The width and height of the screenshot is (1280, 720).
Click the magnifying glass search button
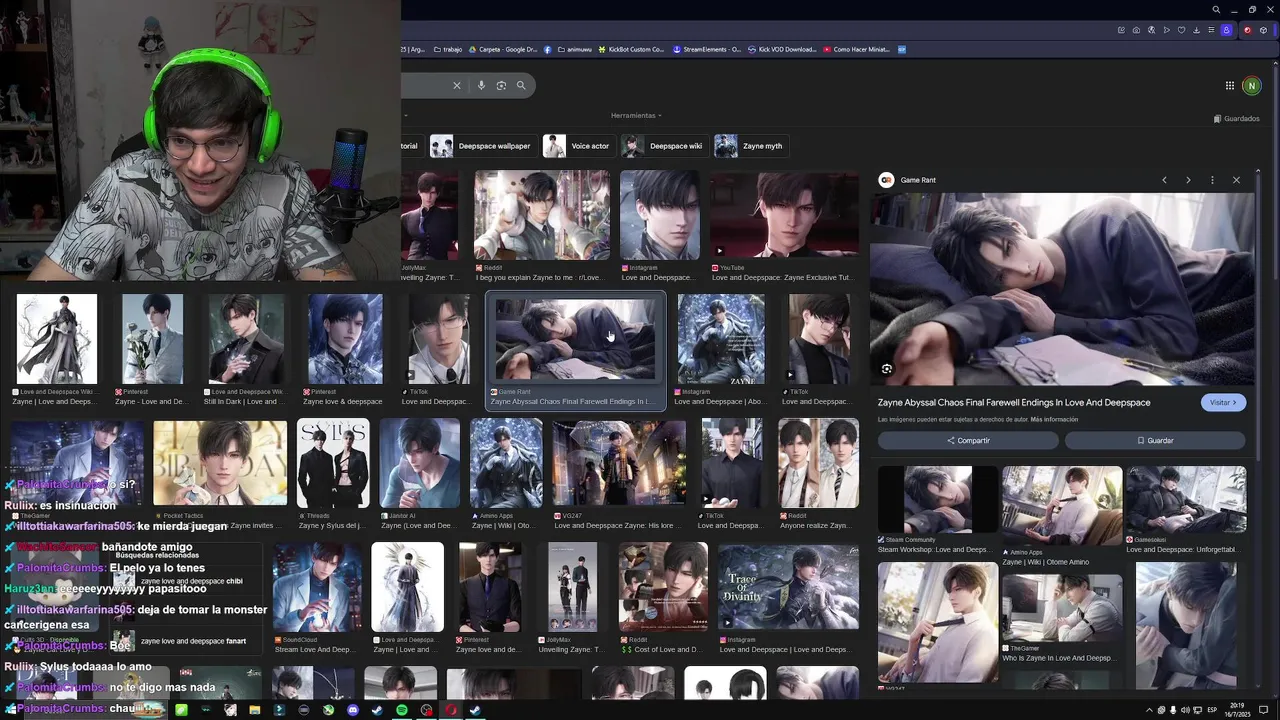tap(521, 86)
